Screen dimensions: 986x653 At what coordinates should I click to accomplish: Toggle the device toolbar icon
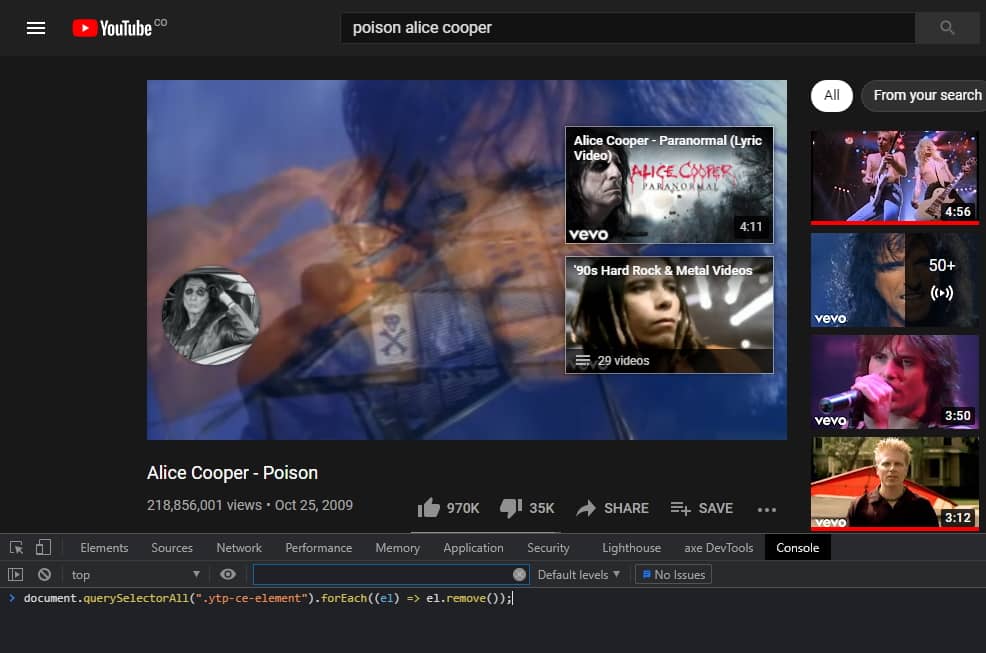[x=41, y=547]
